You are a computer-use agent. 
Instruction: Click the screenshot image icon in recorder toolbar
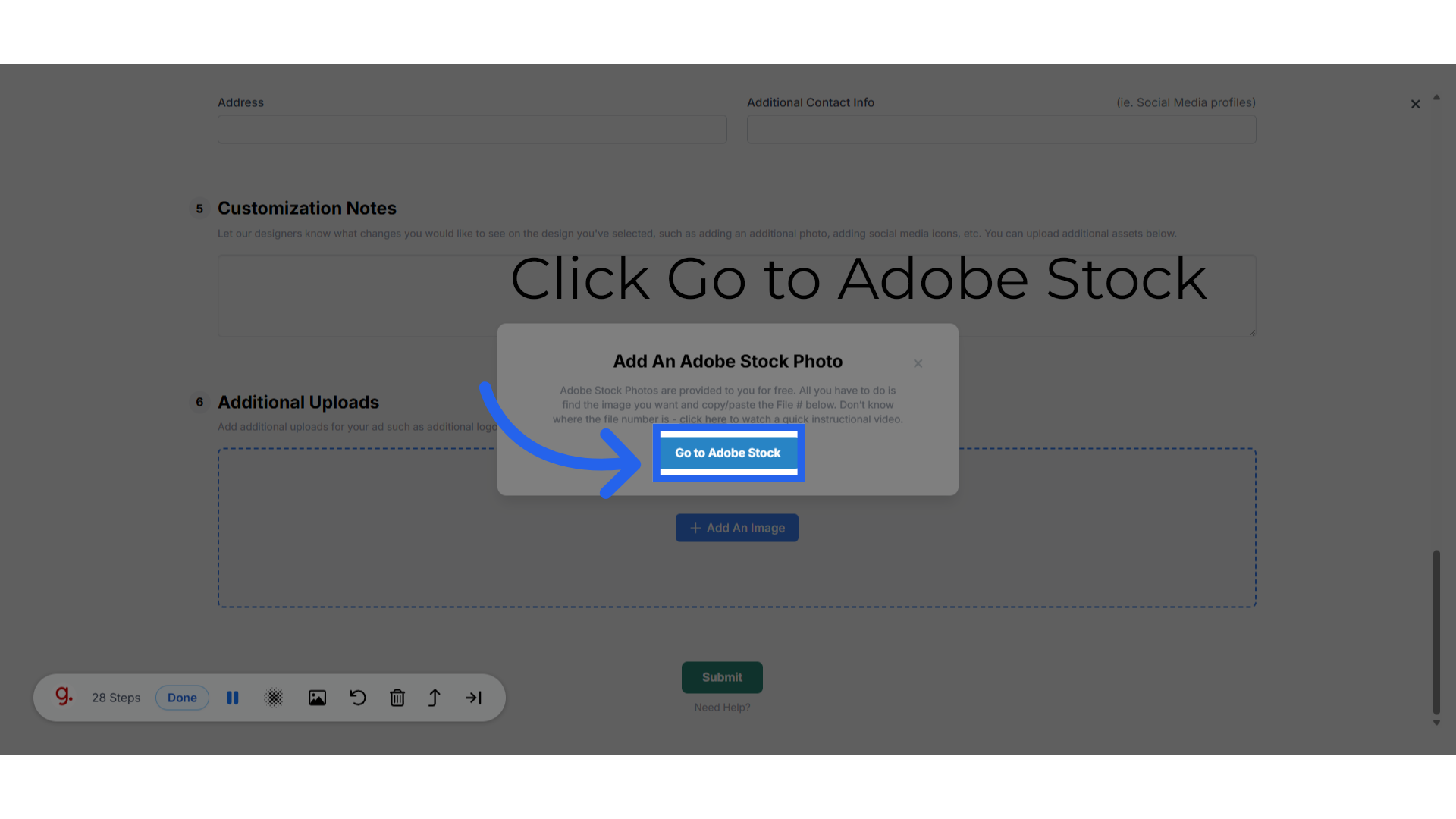[317, 698]
